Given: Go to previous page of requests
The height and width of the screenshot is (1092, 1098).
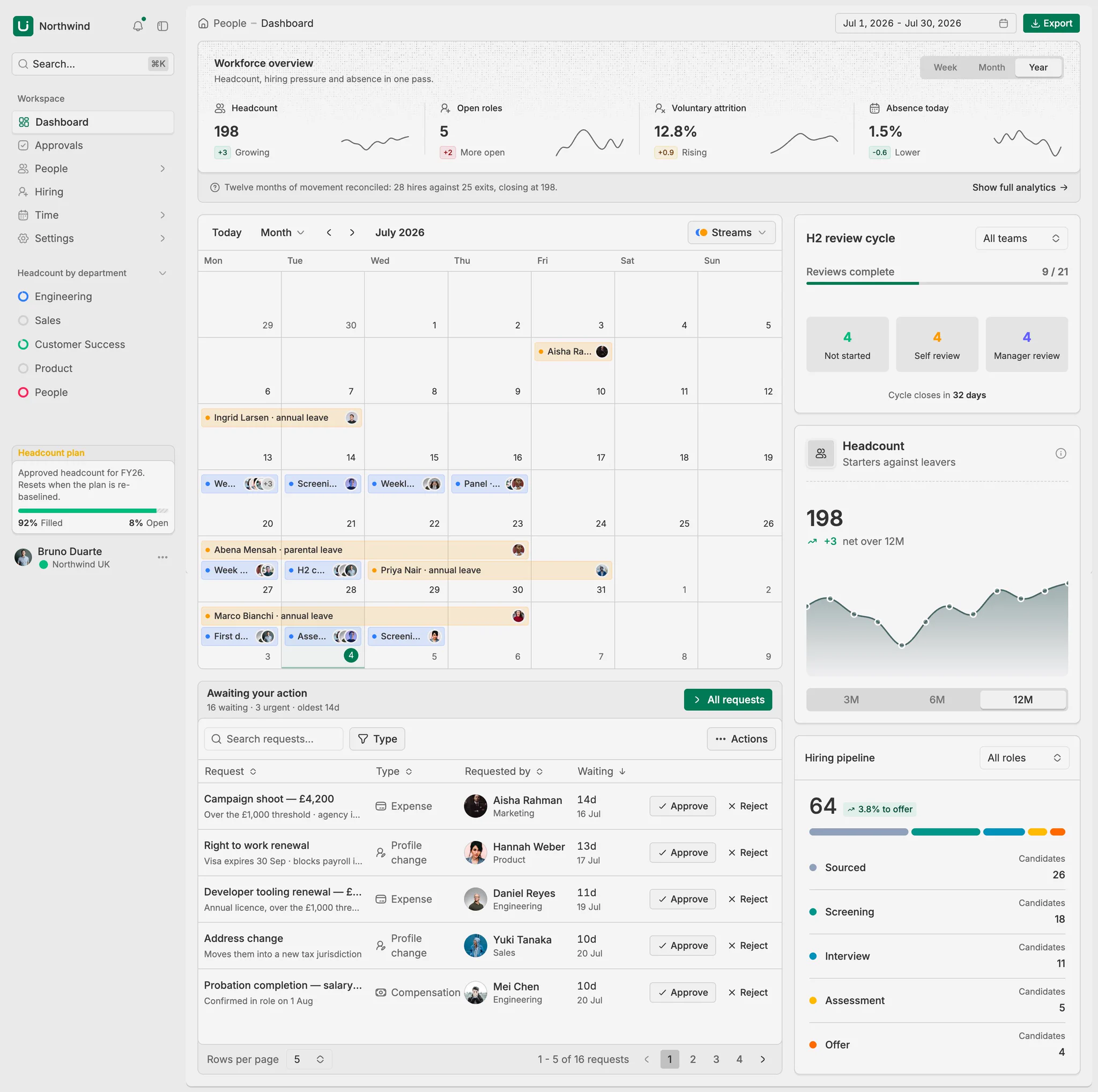Looking at the screenshot, I should point(646,1059).
